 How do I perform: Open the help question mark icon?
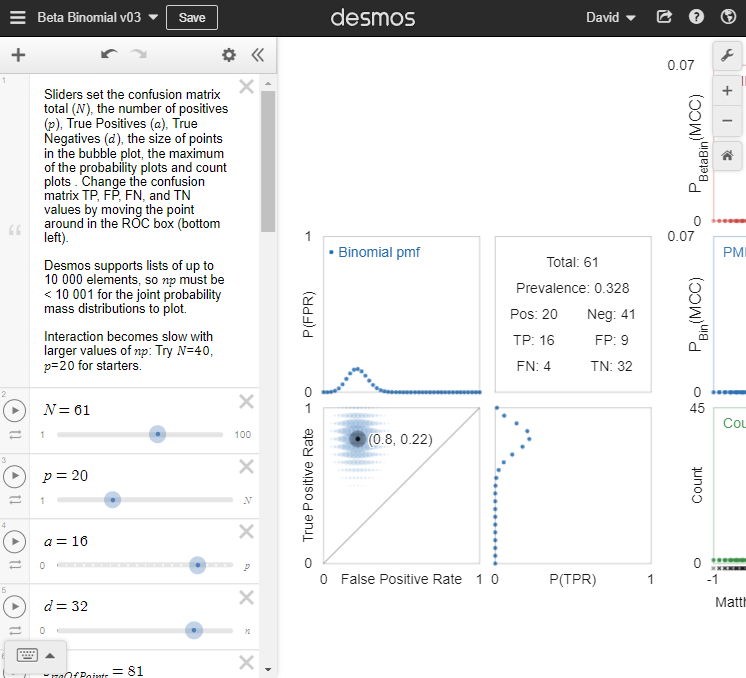pyautogui.click(x=696, y=17)
